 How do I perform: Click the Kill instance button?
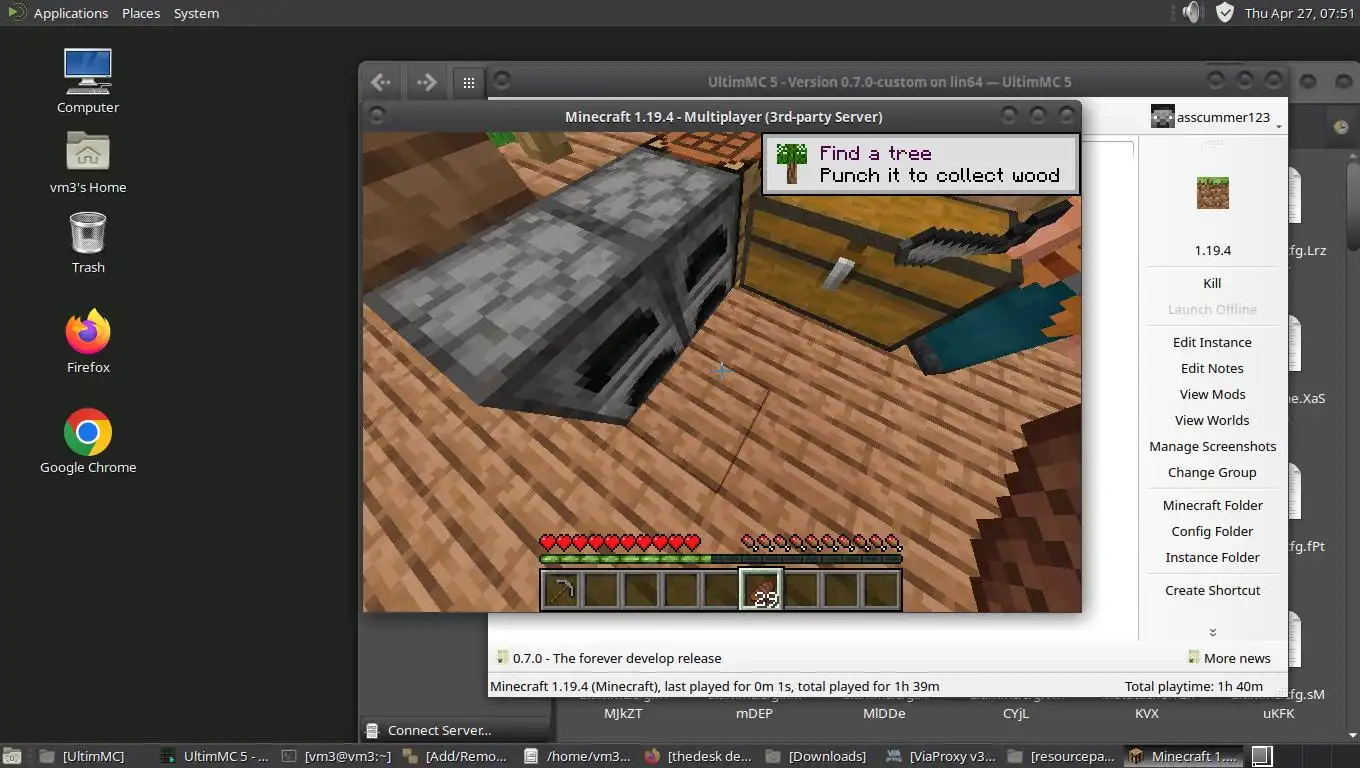tap(1213, 283)
